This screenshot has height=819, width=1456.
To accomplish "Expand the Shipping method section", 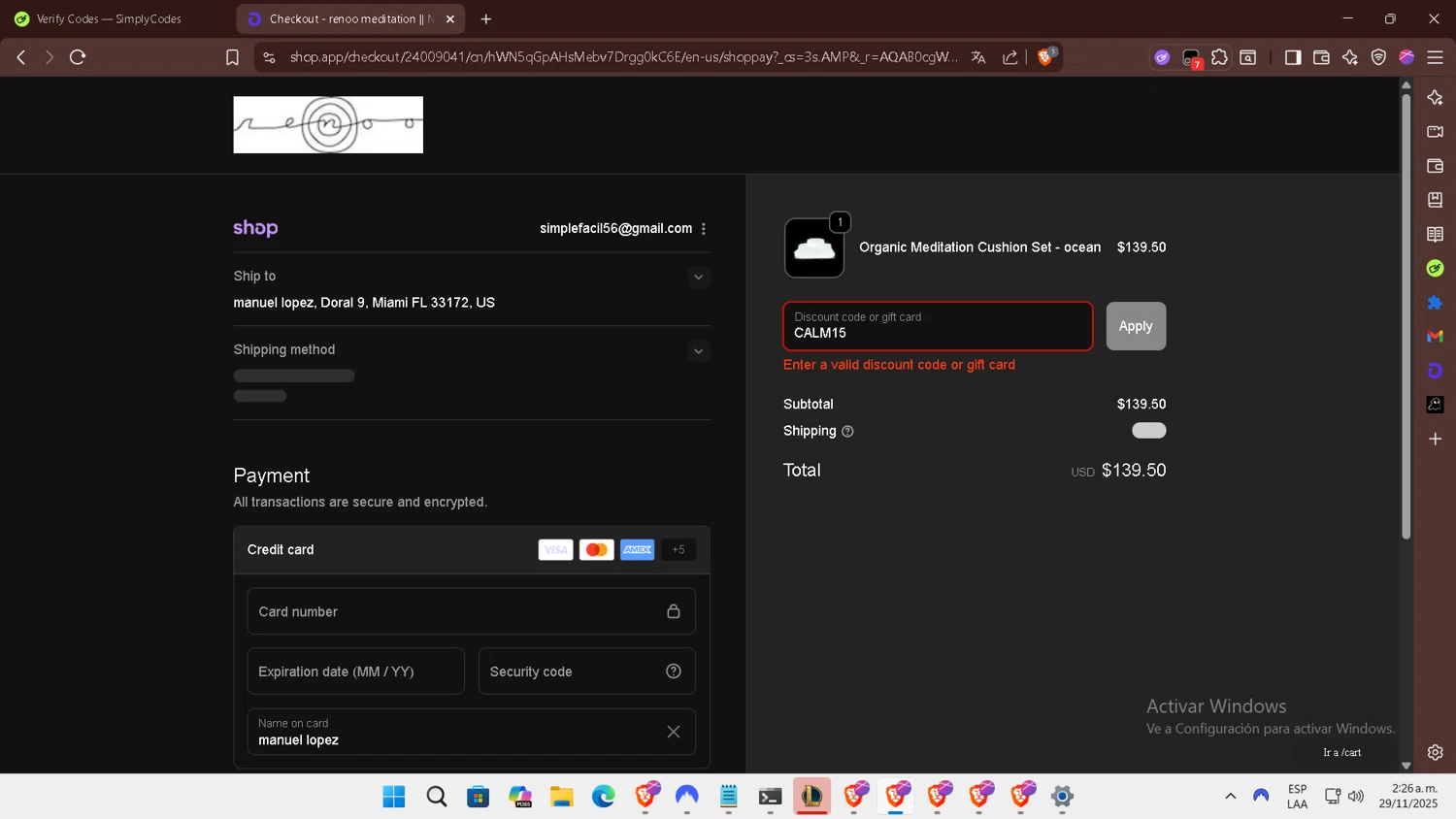I will (x=698, y=351).
